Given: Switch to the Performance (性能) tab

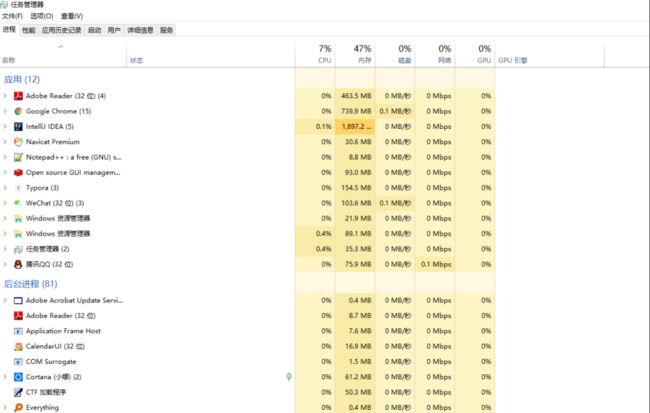Looking at the screenshot, I should tap(29, 30).
